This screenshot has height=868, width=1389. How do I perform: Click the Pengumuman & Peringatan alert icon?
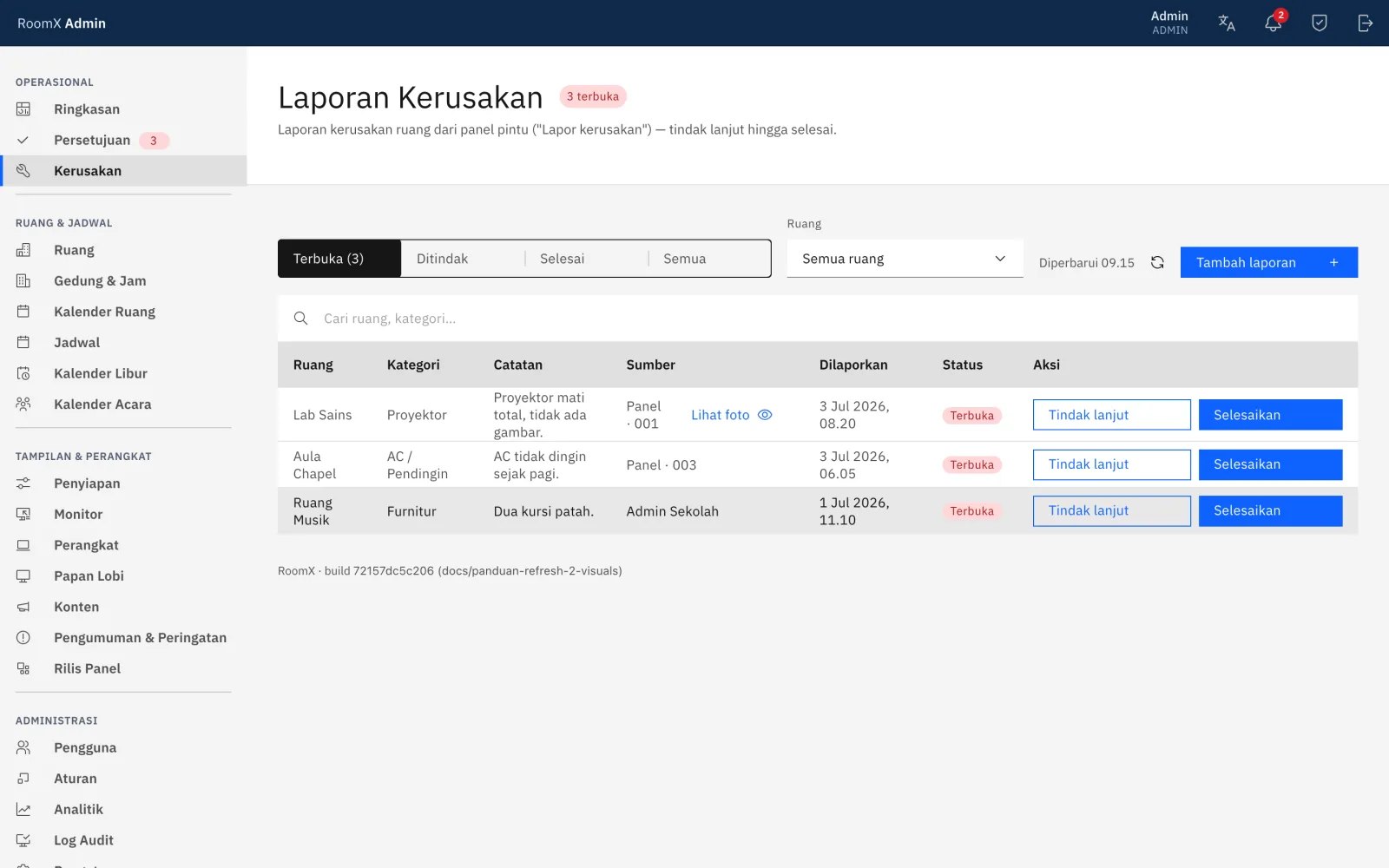(23, 638)
